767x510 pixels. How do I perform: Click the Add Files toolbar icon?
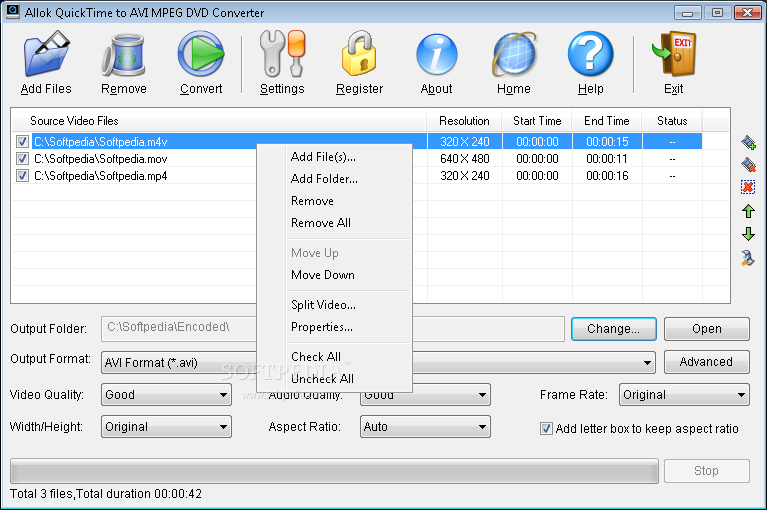pos(46,54)
